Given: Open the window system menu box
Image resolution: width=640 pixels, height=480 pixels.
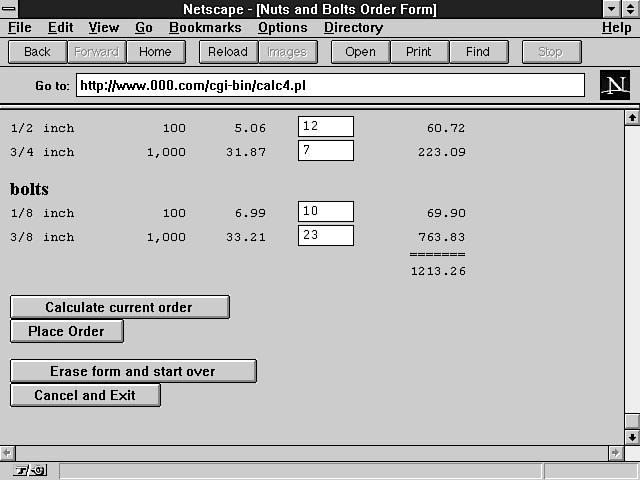Looking at the screenshot, I should click(x=10, y=10).
